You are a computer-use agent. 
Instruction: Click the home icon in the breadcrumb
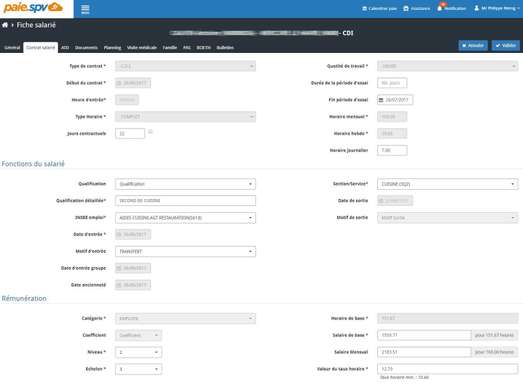pyautogui.click(x=5, y=25)
